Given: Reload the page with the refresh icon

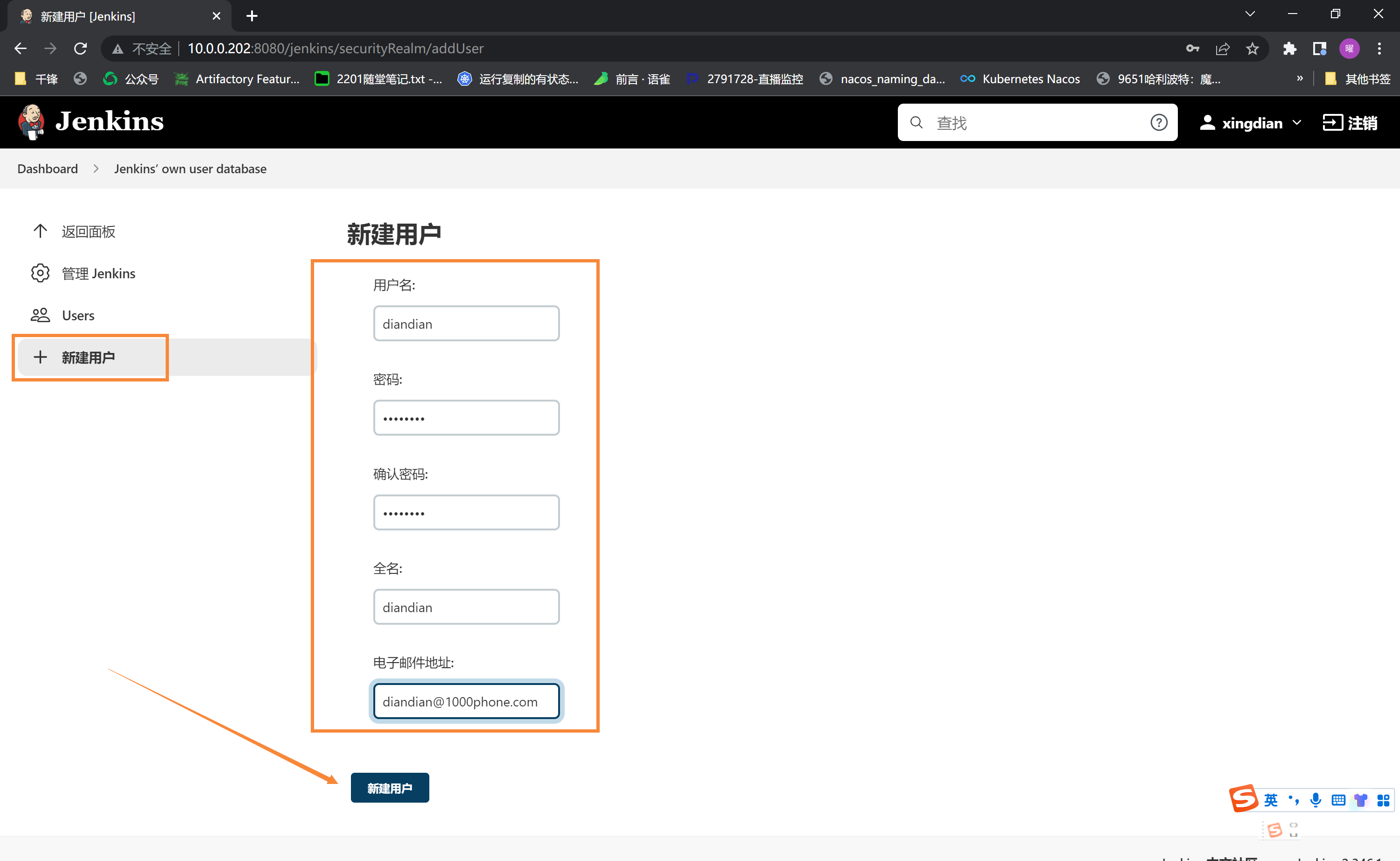Looking at the screenshot, I should pos(80,49).
